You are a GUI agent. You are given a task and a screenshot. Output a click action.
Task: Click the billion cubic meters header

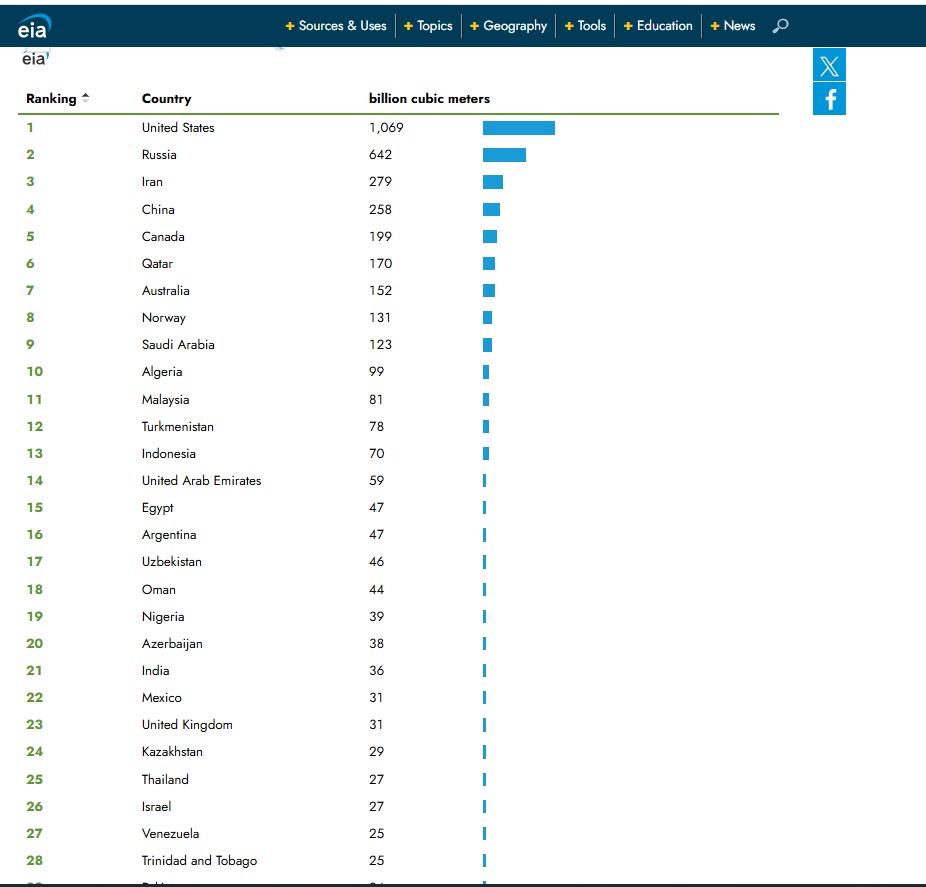tap(429, 99)
